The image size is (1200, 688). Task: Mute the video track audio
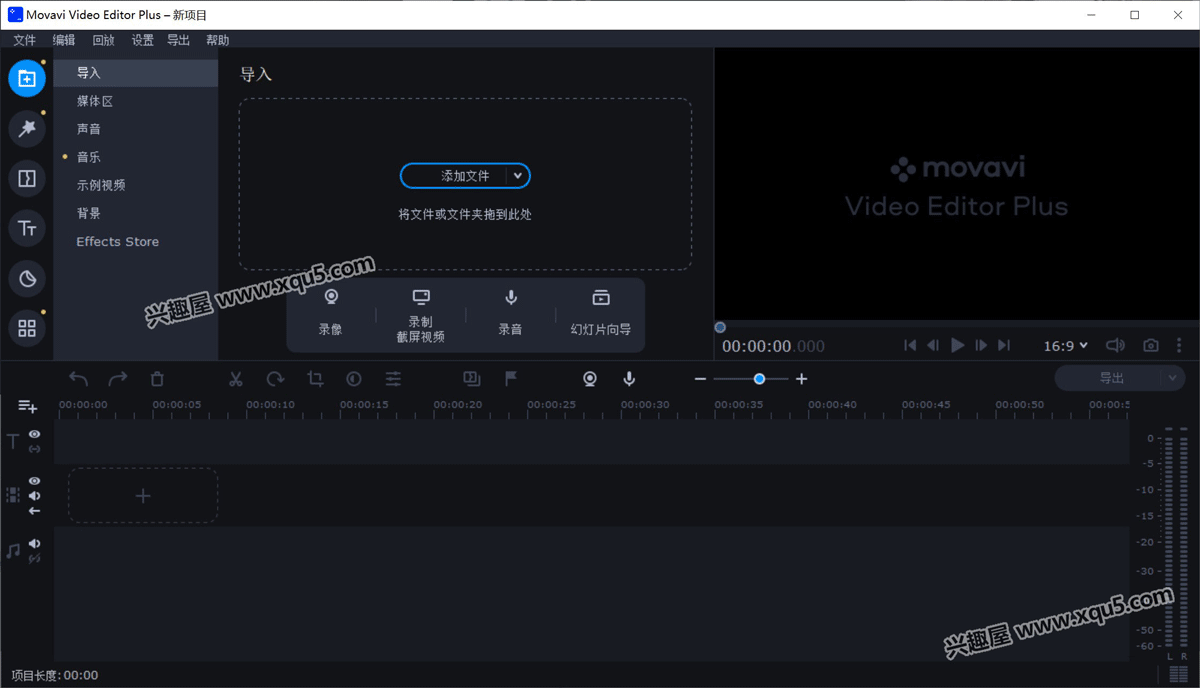(x=35, y=496)
